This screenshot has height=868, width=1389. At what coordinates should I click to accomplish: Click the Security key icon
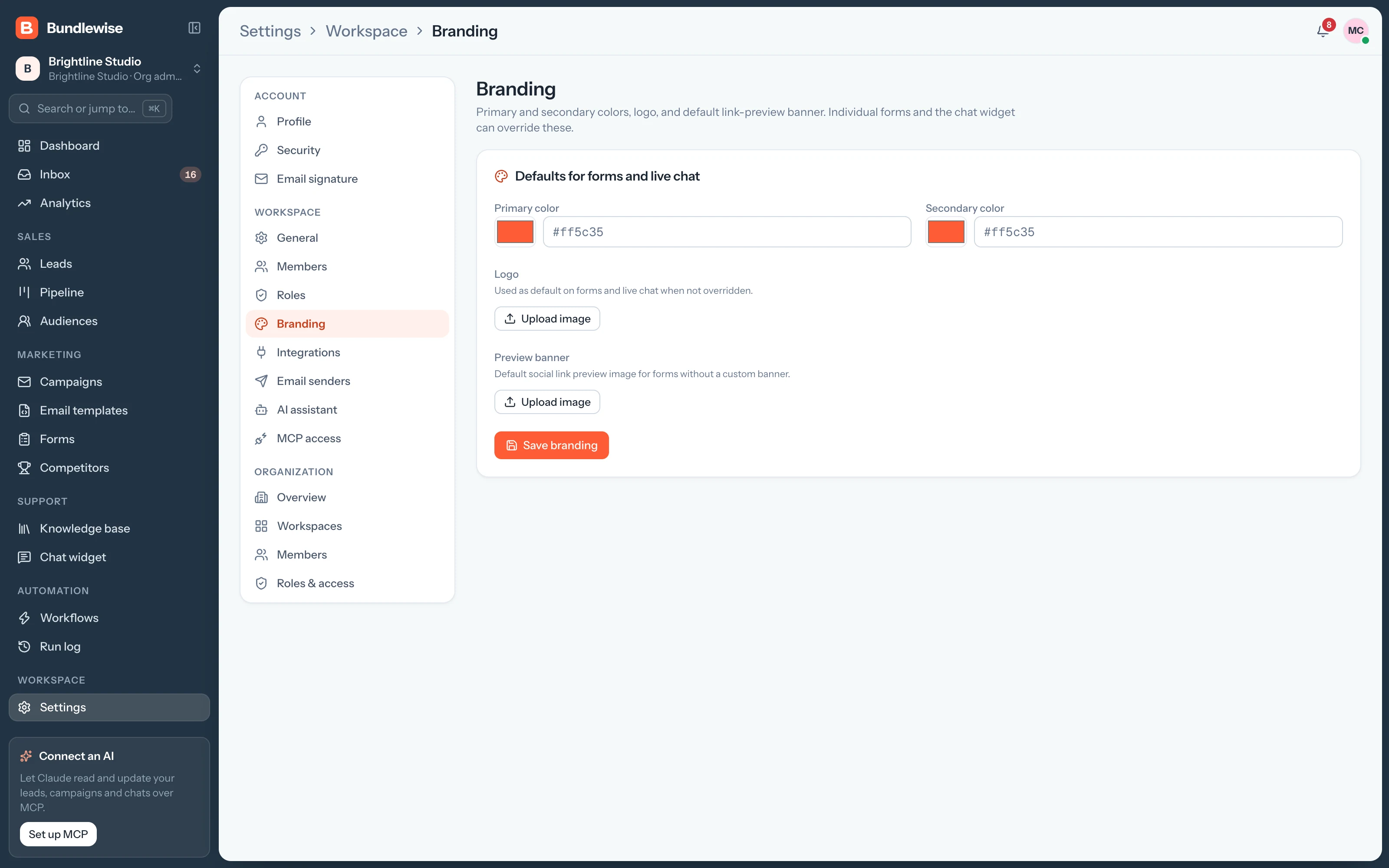point(261,151)
